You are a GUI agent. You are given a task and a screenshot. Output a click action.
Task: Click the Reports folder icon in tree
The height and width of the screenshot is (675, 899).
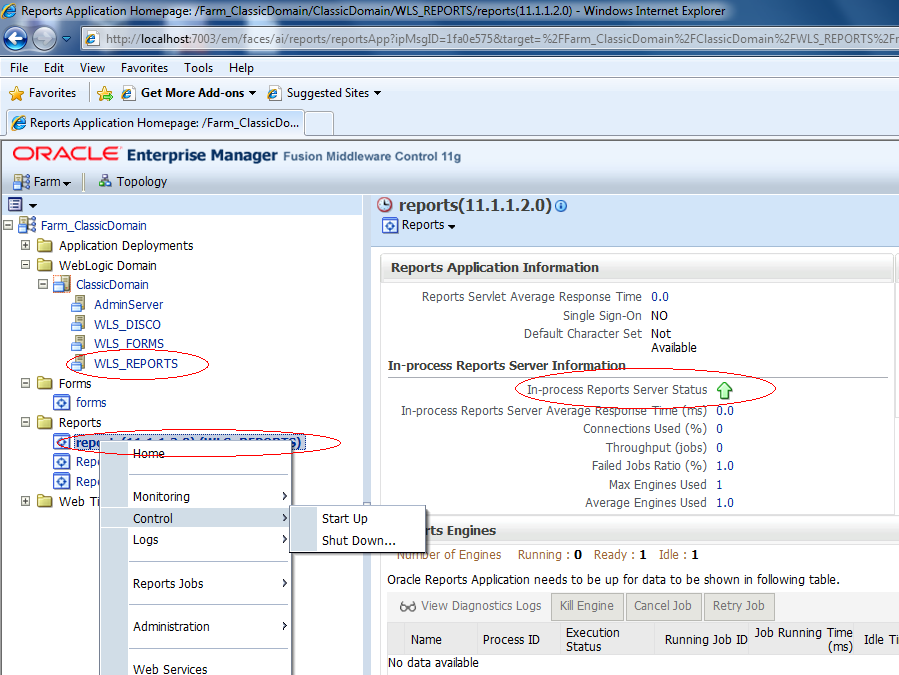click(x=45, y=423)
